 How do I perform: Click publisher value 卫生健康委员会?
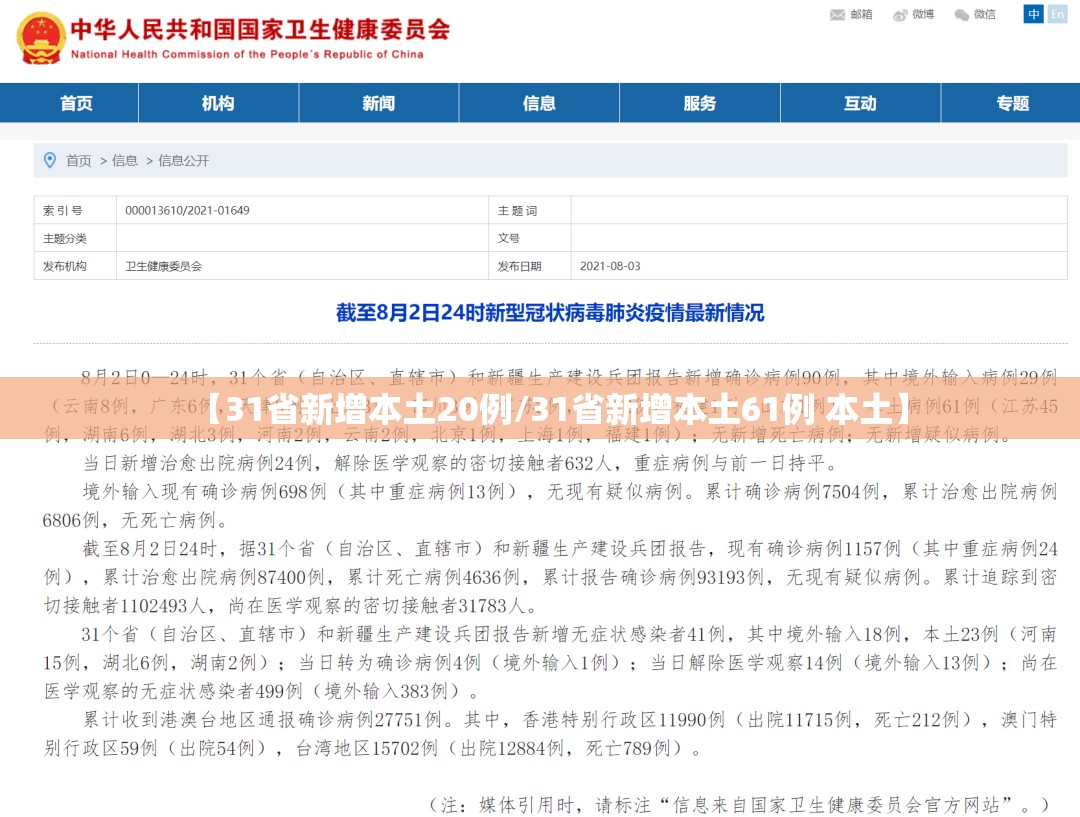coord(163,266)
